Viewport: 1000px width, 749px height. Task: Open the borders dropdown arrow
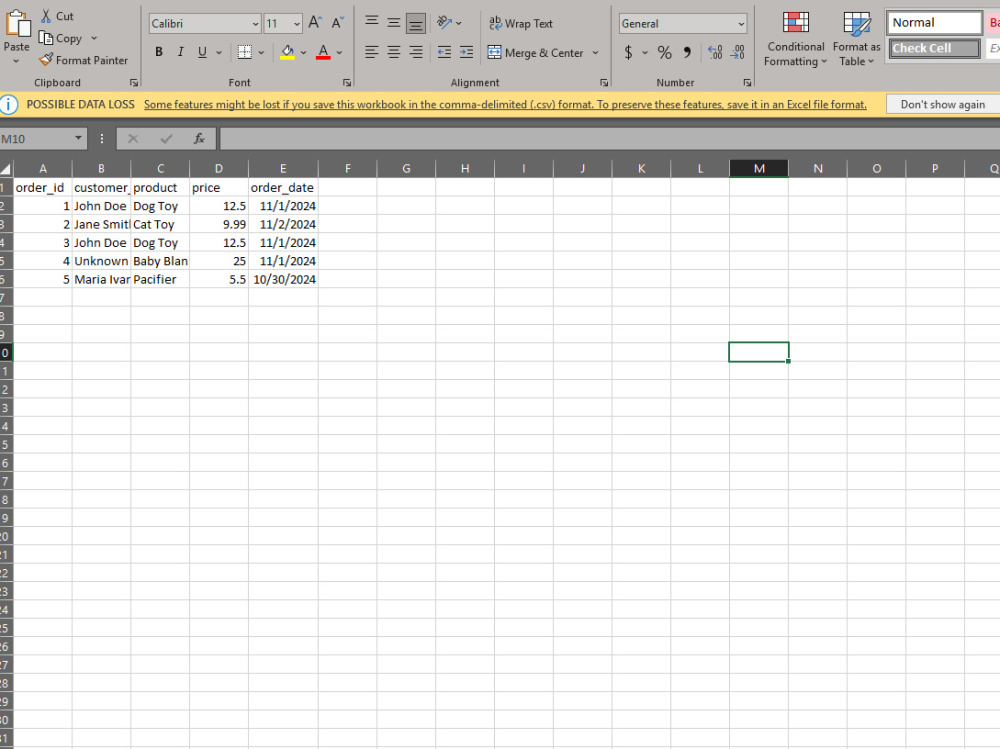tap(261, 52)
